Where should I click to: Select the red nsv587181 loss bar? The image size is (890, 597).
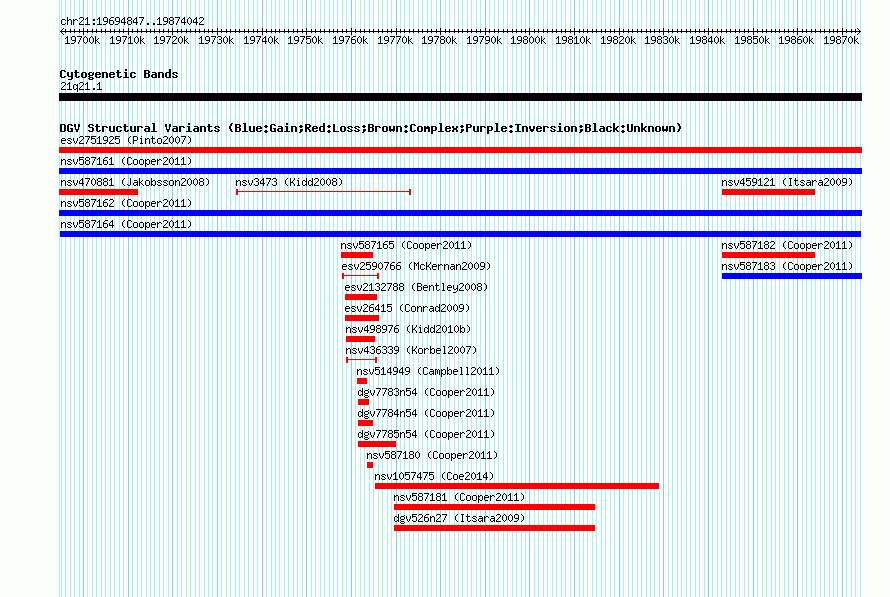click(494, 507)
